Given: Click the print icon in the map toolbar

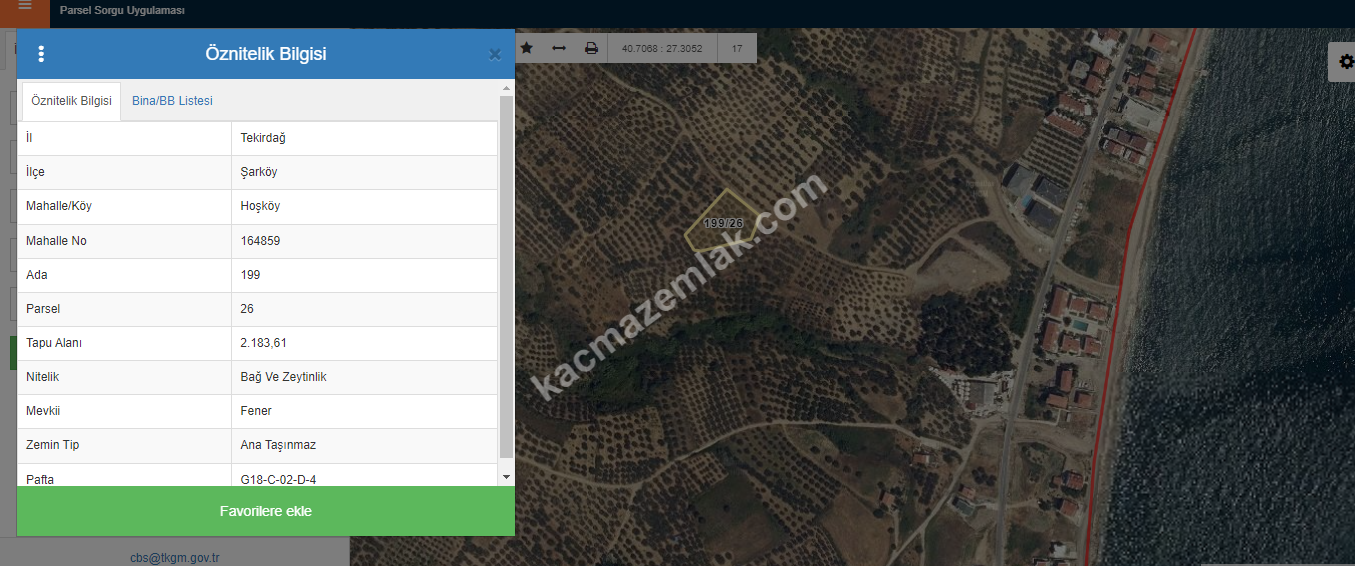Looking at the screenshot, I should (591, 48).
